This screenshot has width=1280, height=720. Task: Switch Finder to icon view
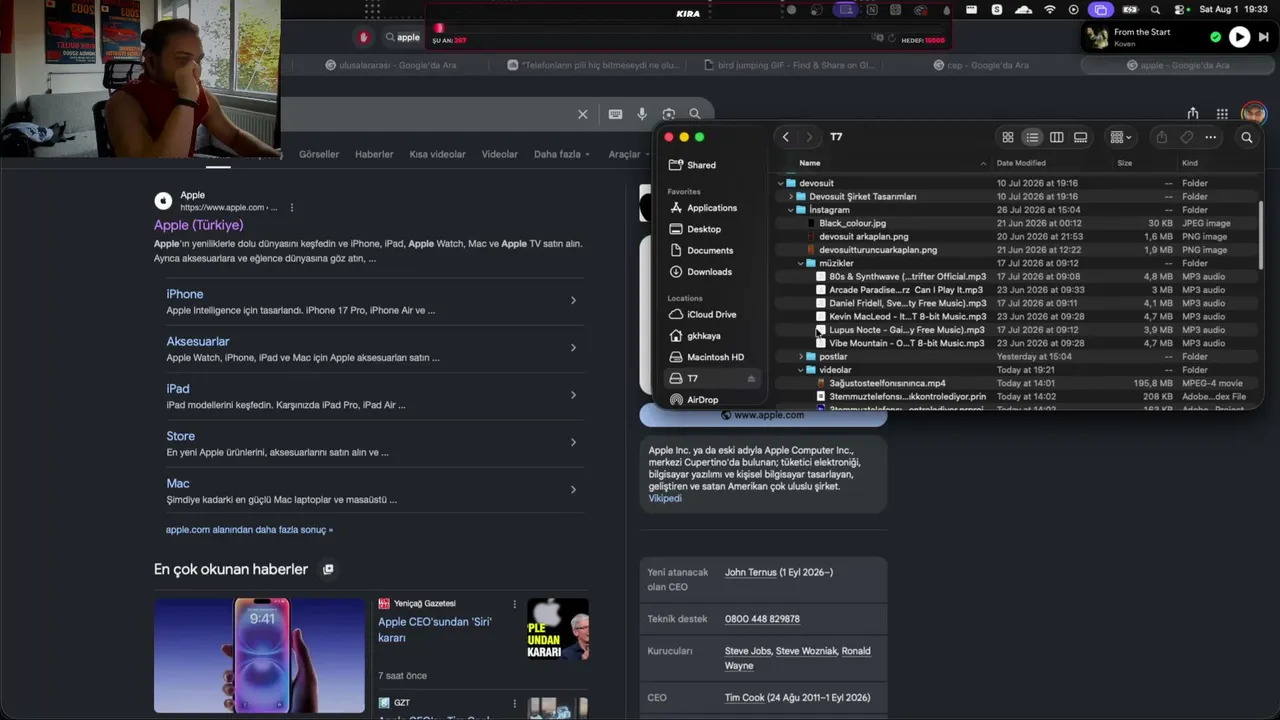tap(1008, 137)
